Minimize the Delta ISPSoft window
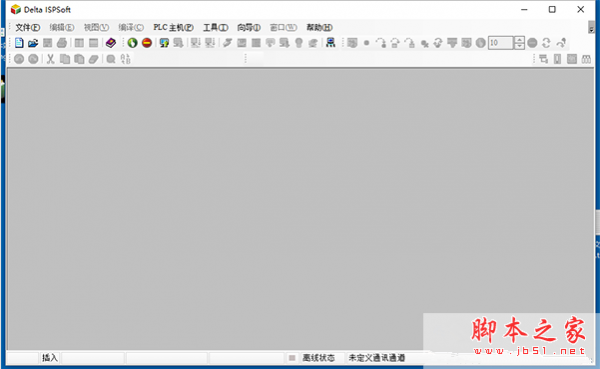The height and width of the screenshot is (369, 600). pyautogui.click(x=524, y=10)
